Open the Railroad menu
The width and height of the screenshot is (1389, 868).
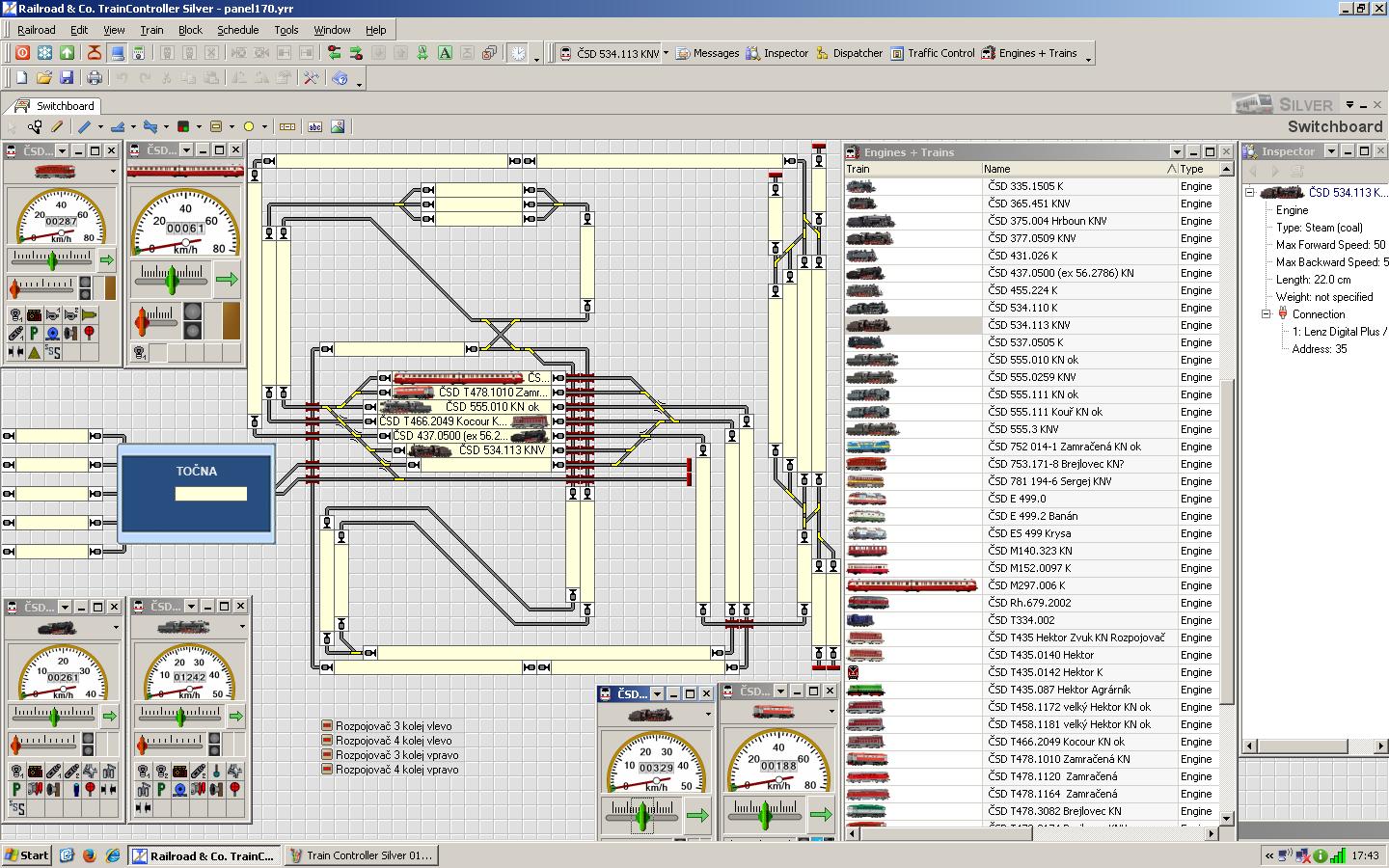coord(37,30)
